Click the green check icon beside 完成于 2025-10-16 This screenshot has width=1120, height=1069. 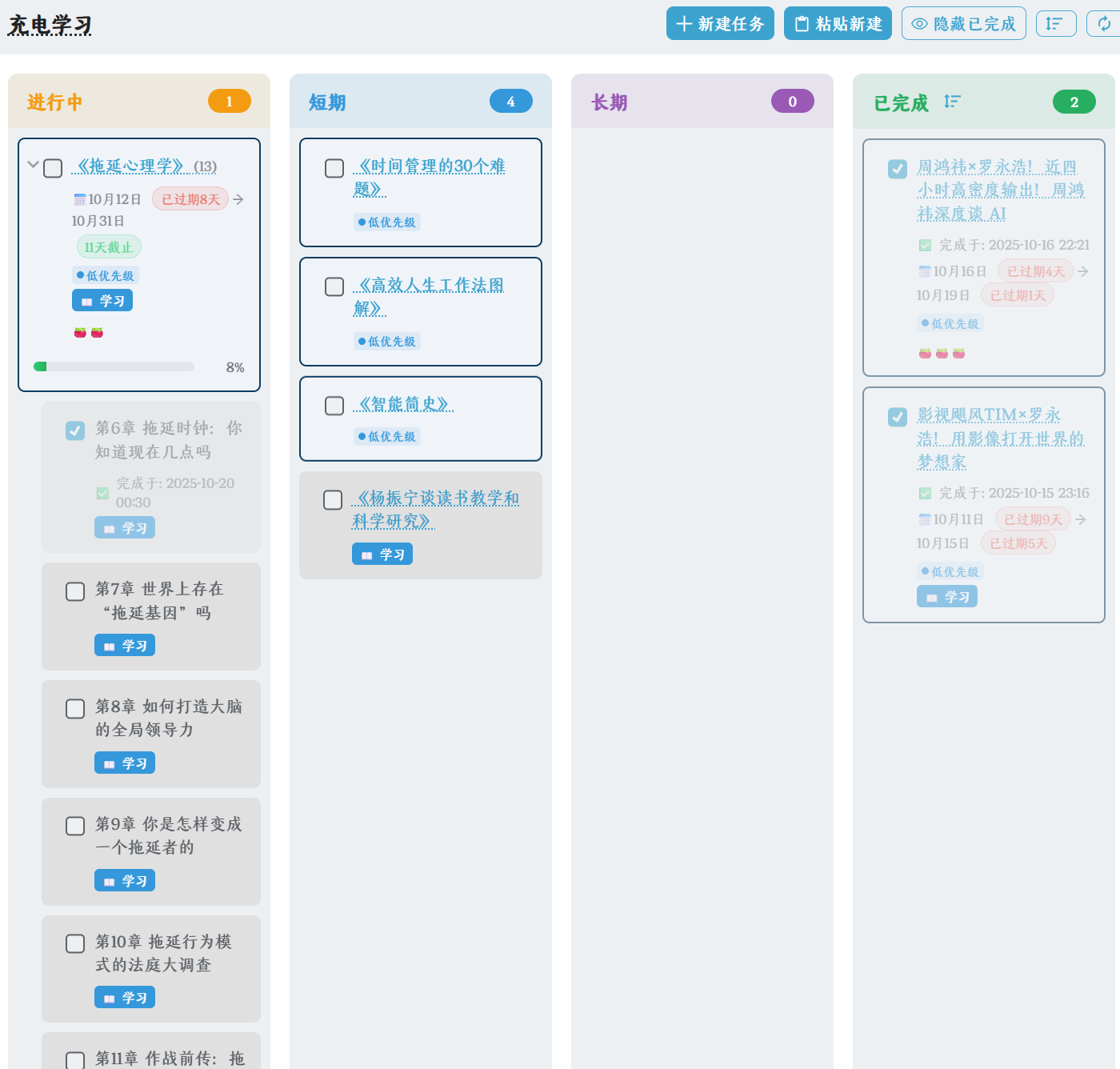(924, 245)
